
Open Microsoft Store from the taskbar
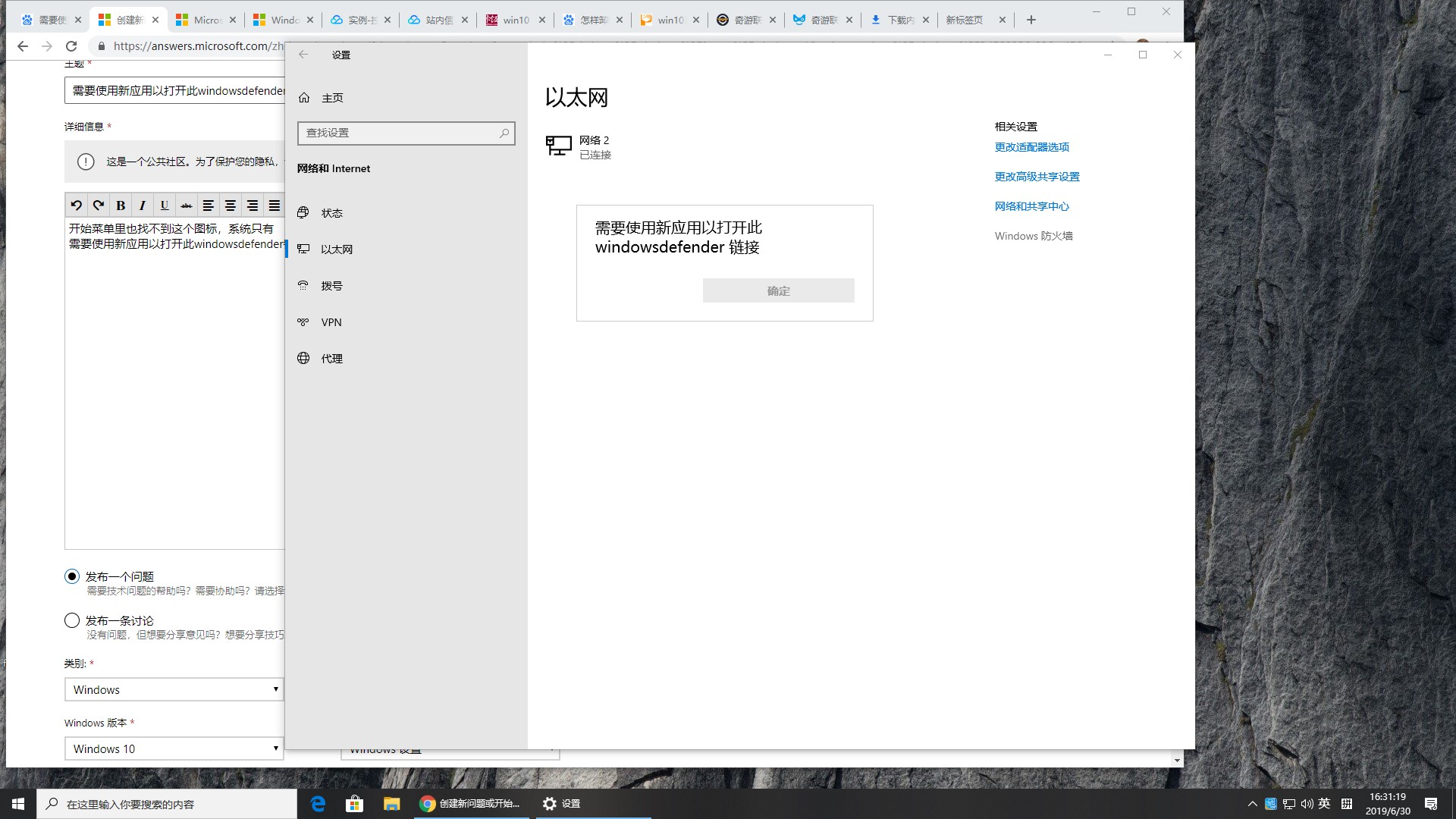(354, 804)
